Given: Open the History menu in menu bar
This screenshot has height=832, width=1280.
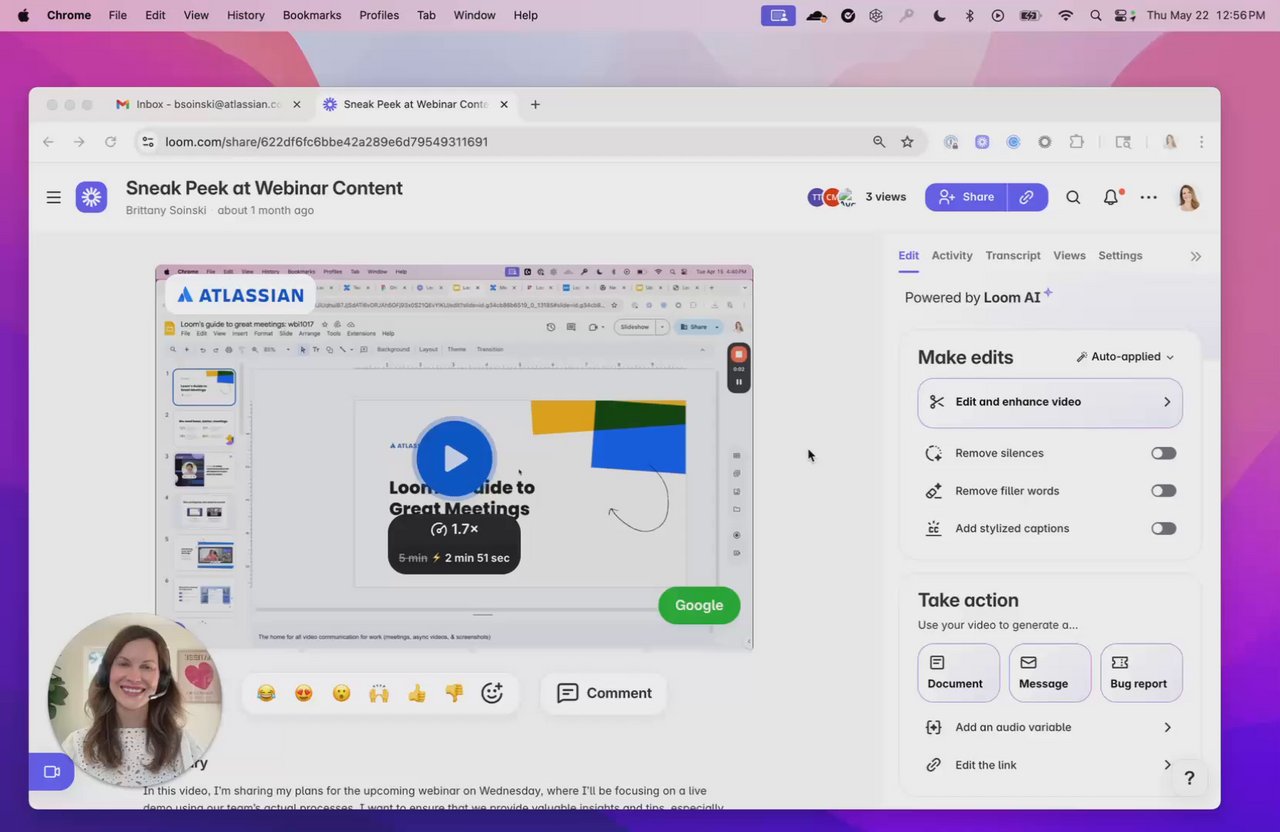Looking at the screenshot, I should click(x=246, y=15).
